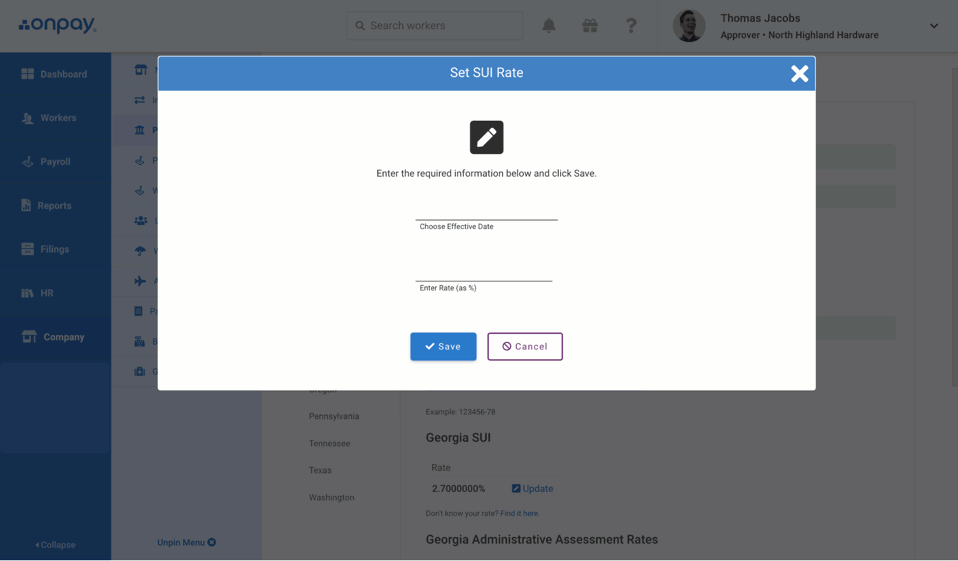
Task: Click the notifications bell icon
Action: pyautogui.click(x=549, y=26)
